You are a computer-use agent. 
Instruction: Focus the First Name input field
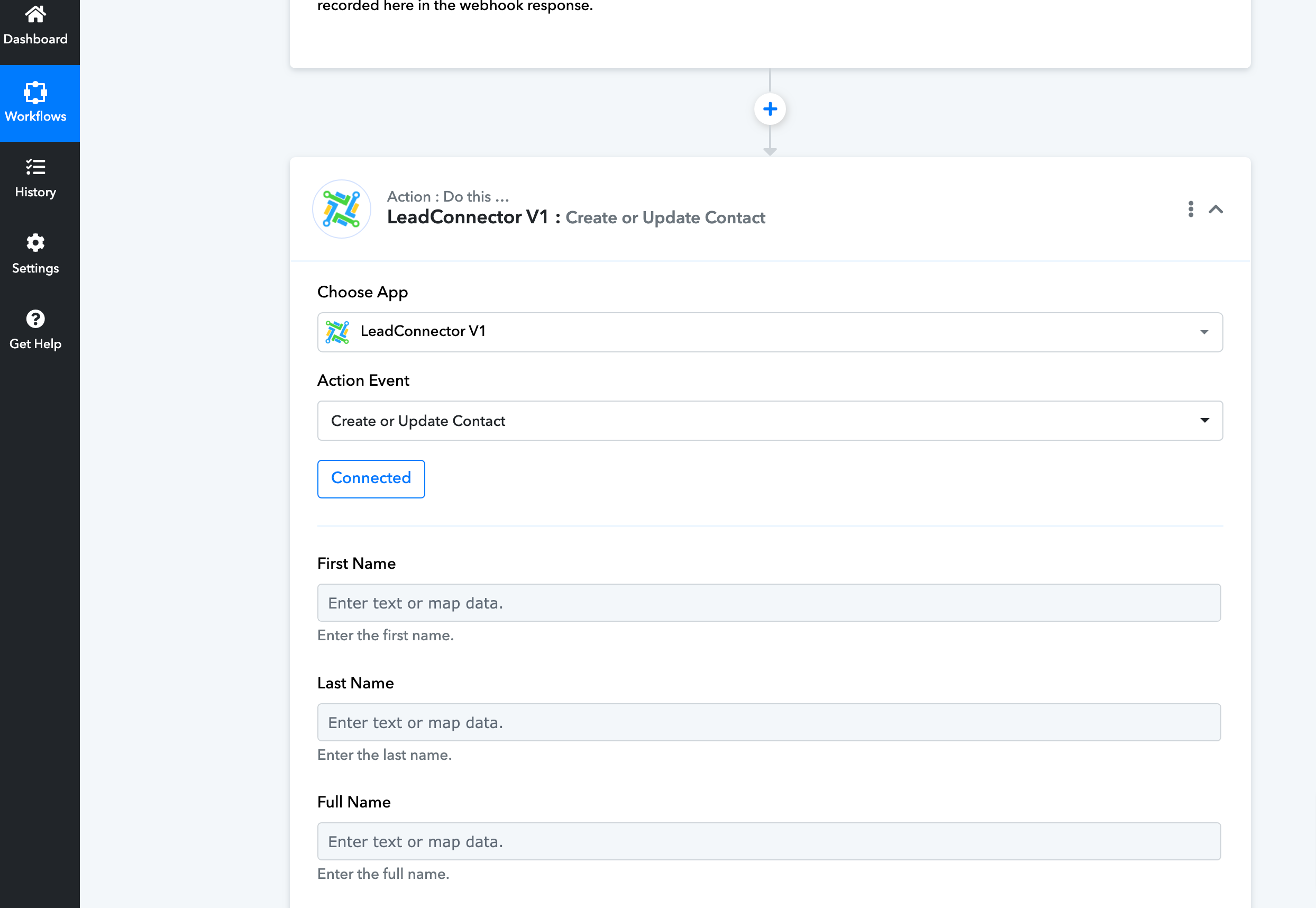(x=769, y=603)
